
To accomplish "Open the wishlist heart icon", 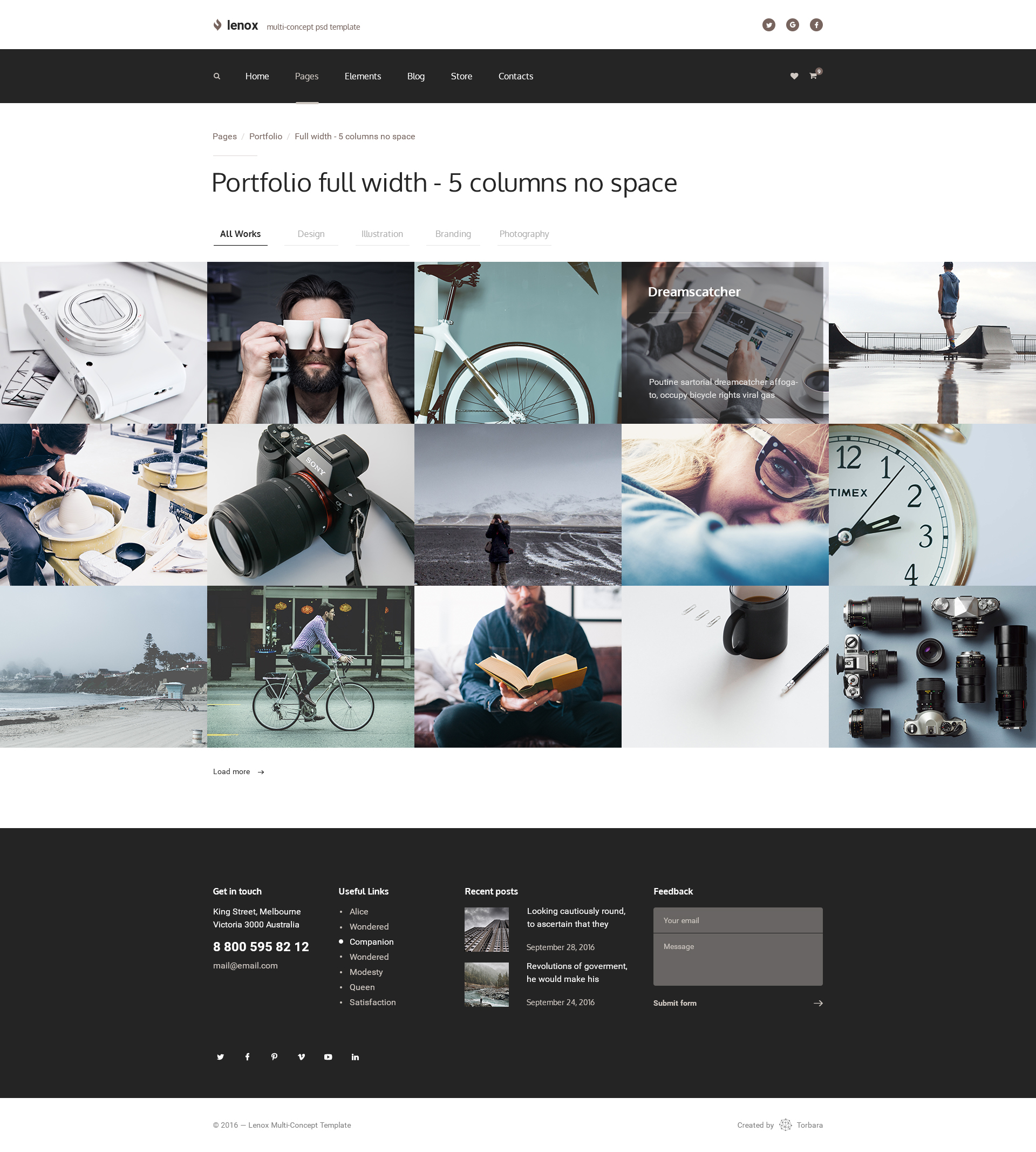I will click(x=794, y=76).
